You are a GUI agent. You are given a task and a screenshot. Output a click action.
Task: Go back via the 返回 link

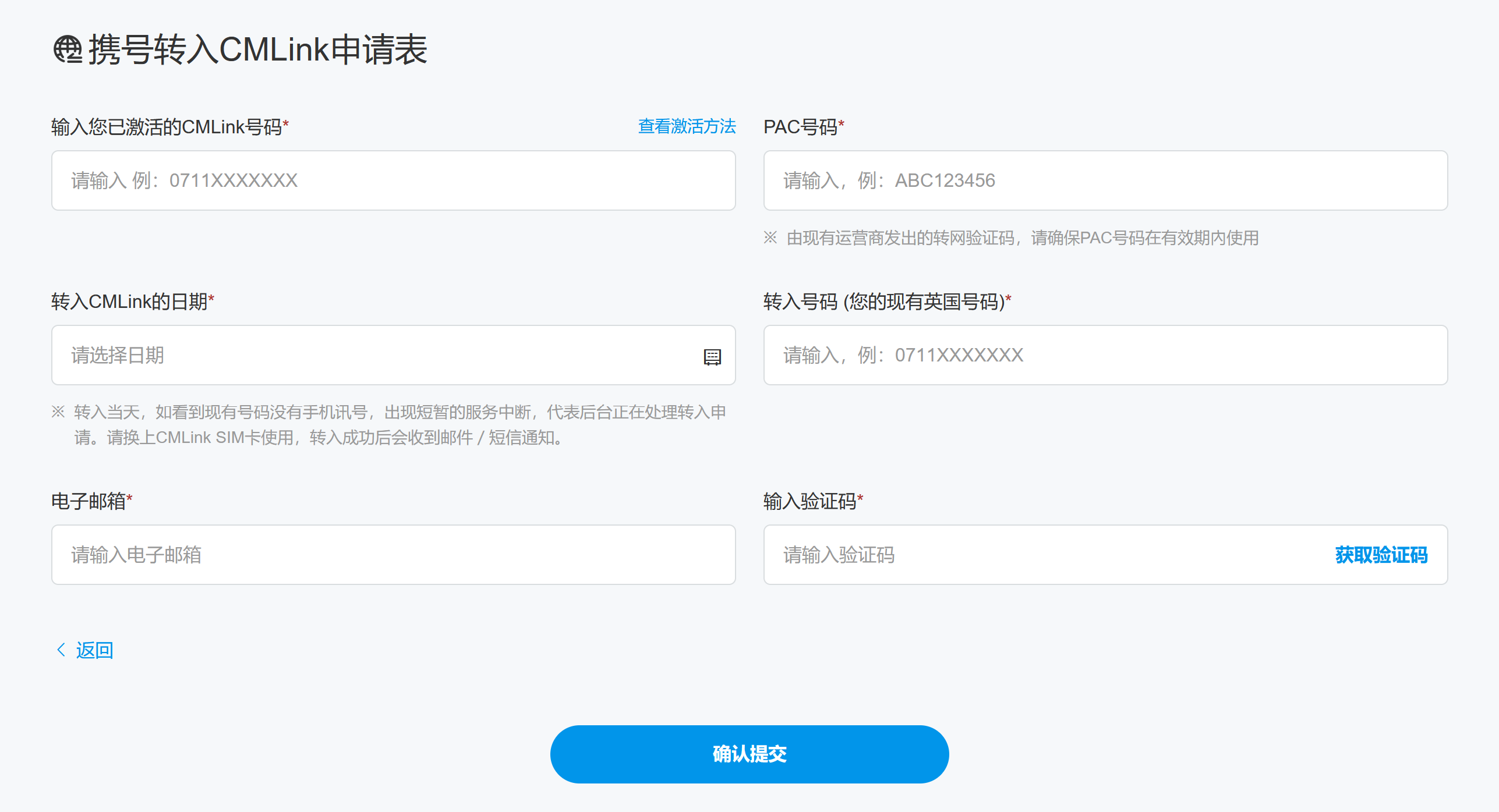coord(94,650)
